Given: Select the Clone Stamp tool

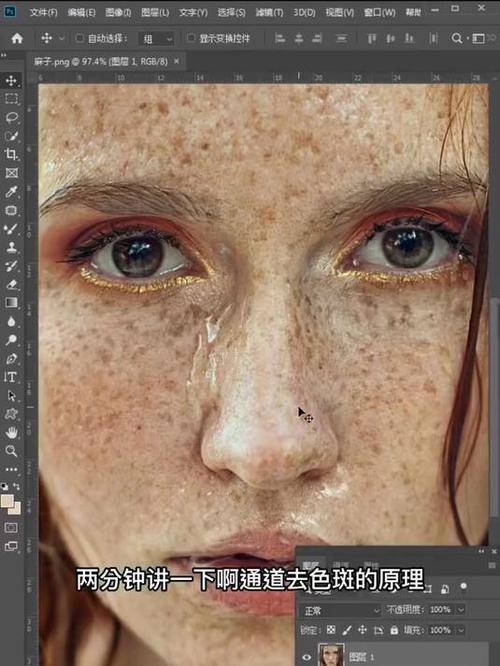Looking at the screenshot, I should coord(11,247).
